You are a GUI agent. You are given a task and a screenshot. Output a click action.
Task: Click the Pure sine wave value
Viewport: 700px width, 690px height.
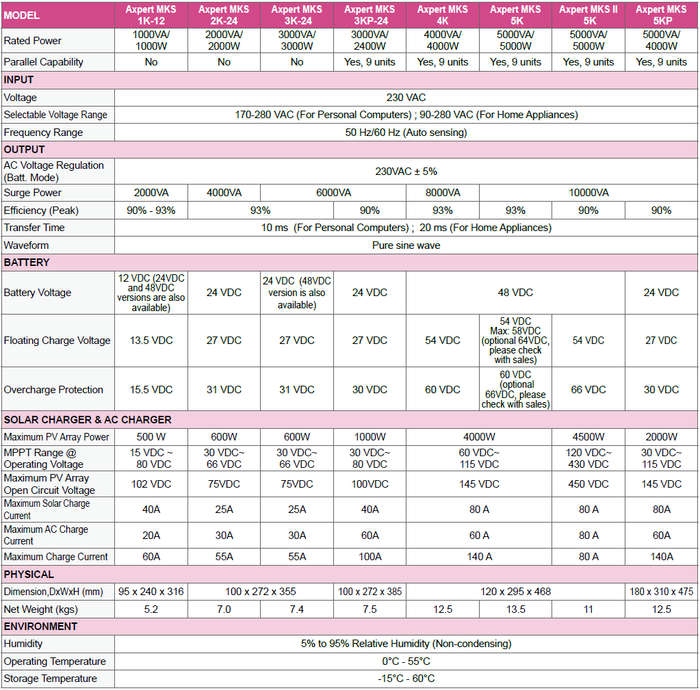coord(406,245)
